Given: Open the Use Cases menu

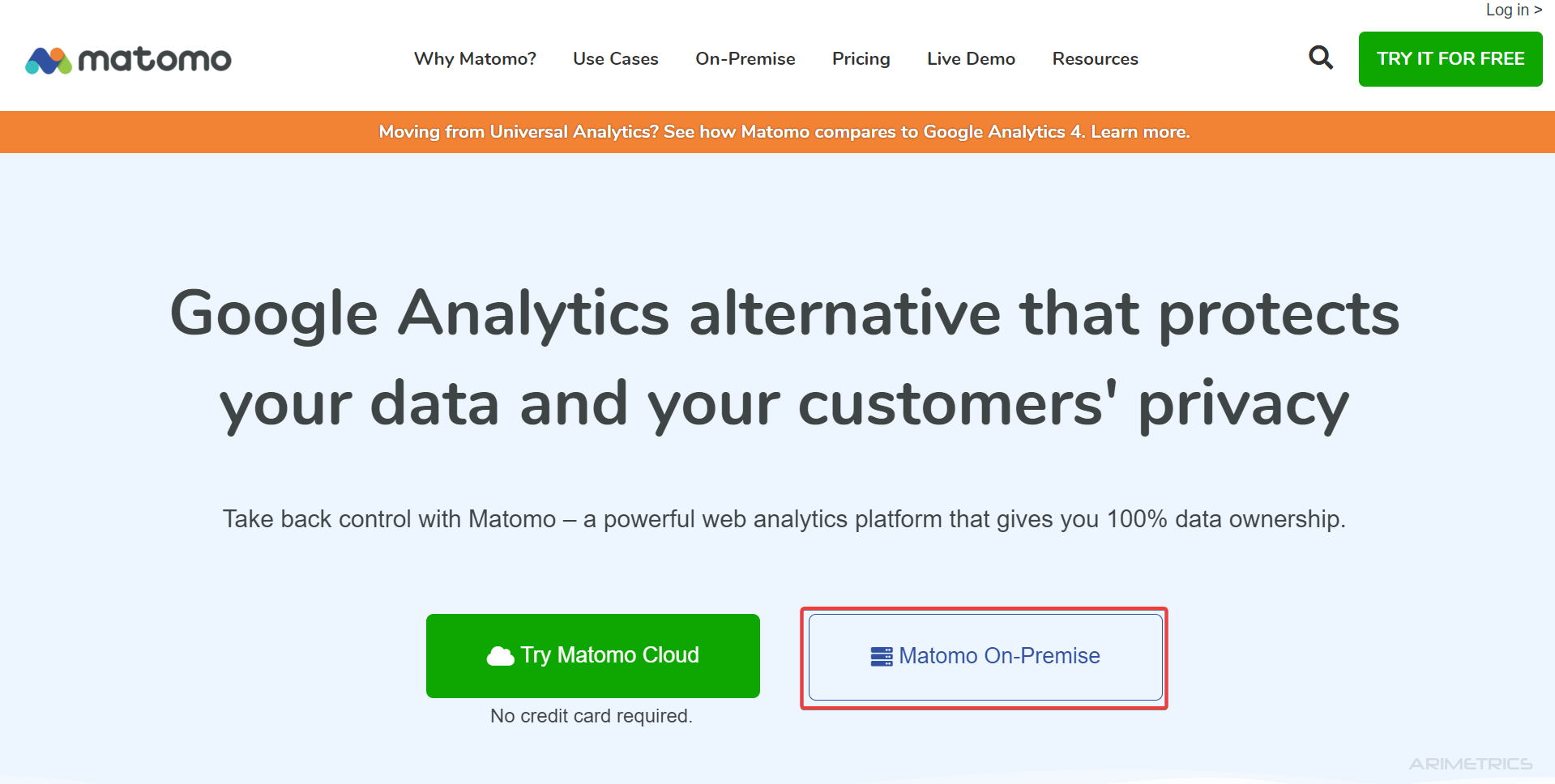Looking at the screenshot, I should (615, 58).
